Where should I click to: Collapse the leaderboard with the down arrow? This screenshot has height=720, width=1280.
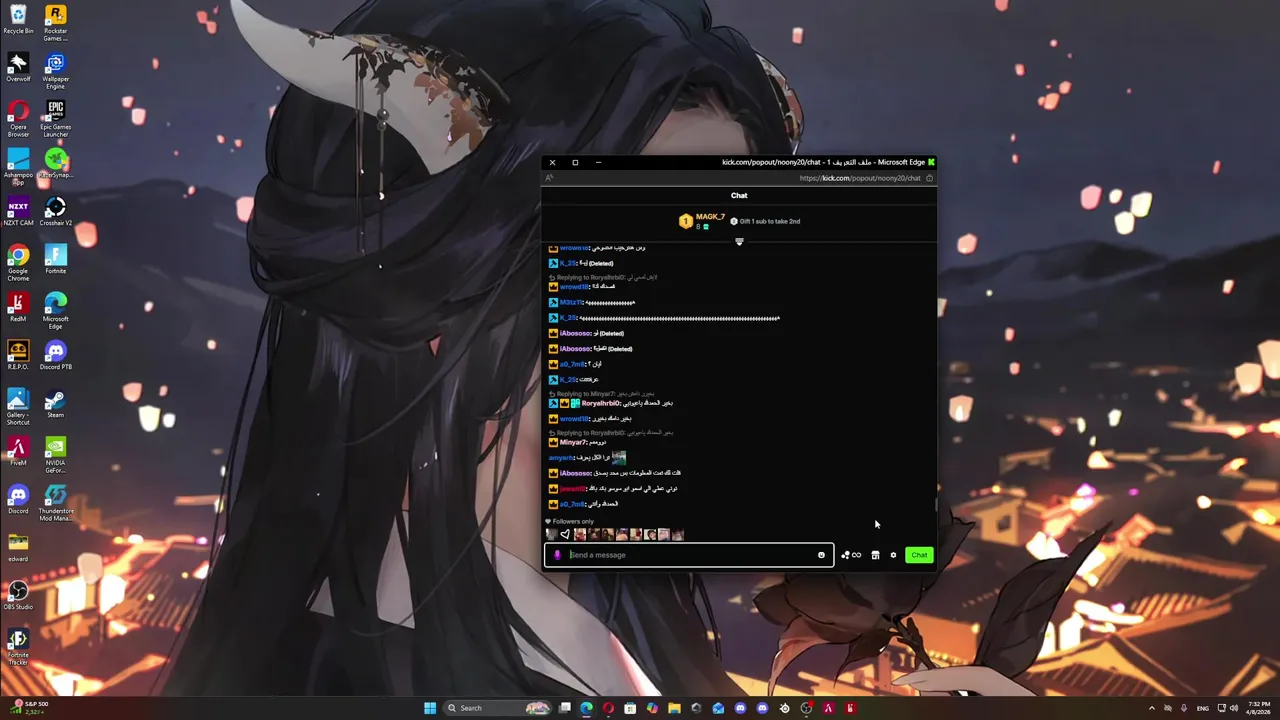click(x=739, y=241)
